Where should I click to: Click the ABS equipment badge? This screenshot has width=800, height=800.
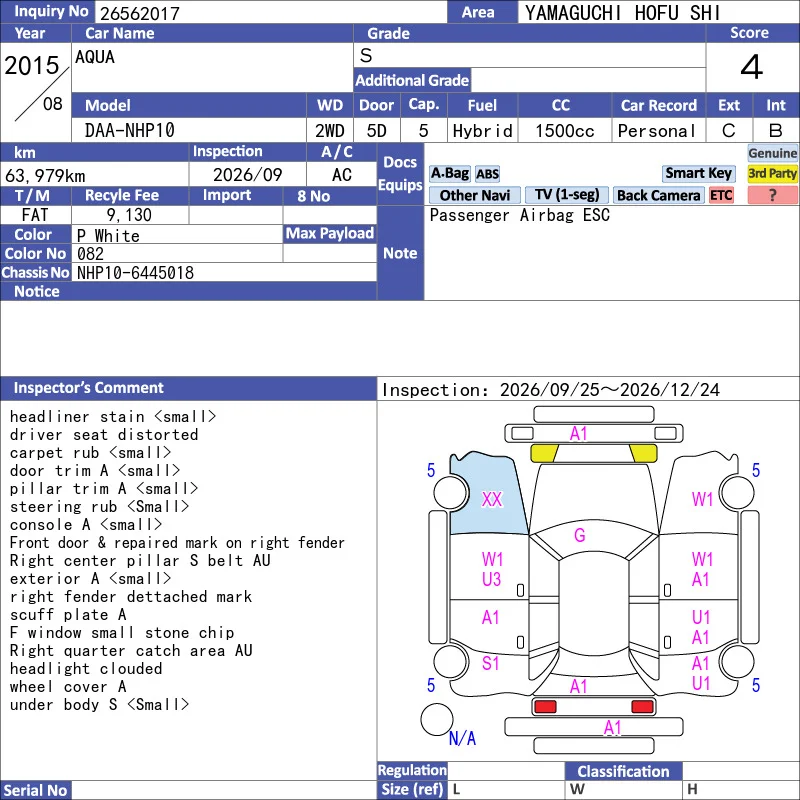(x=487, y=174)
